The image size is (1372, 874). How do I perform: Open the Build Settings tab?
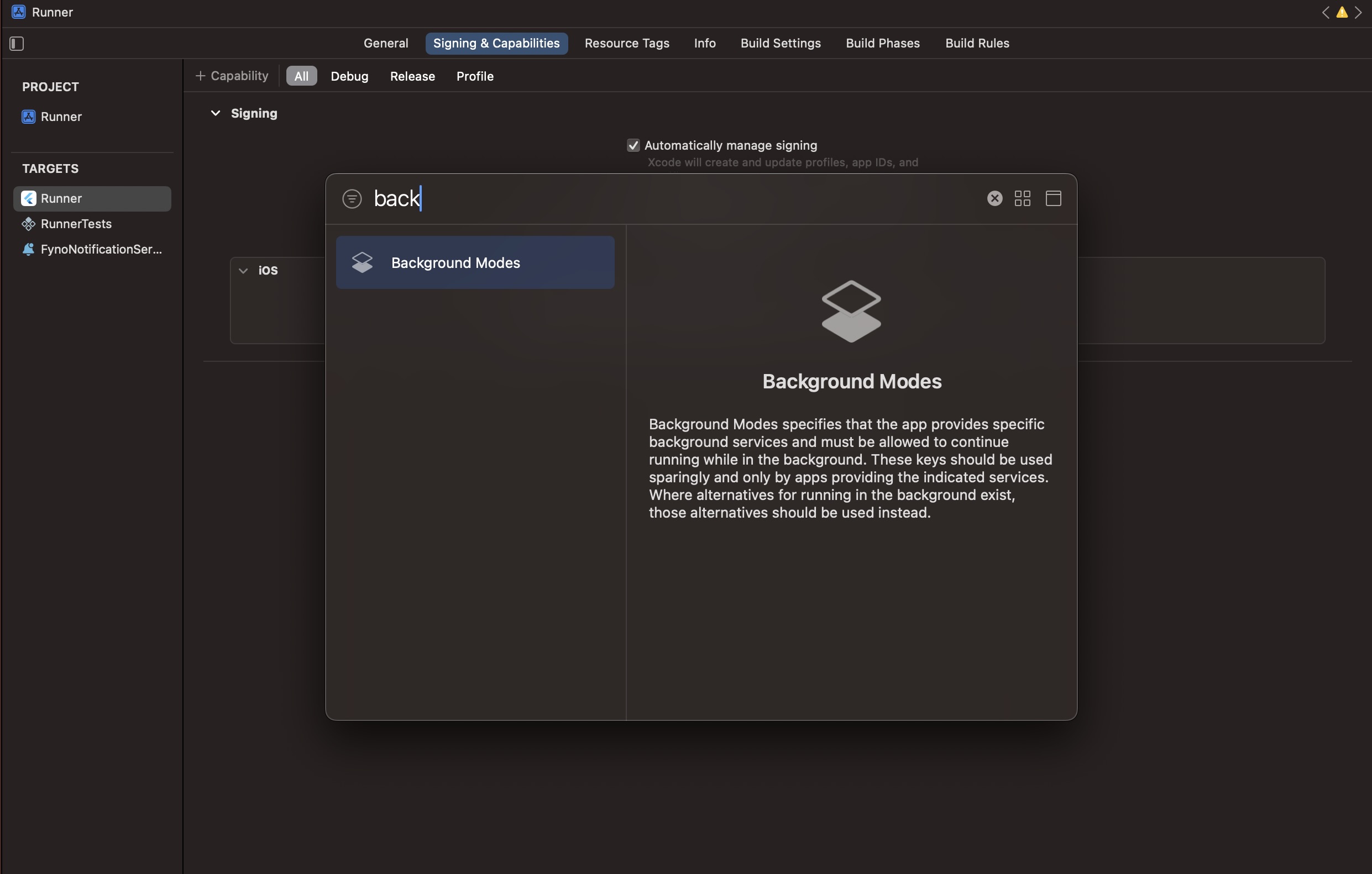[x=780, y=43]
